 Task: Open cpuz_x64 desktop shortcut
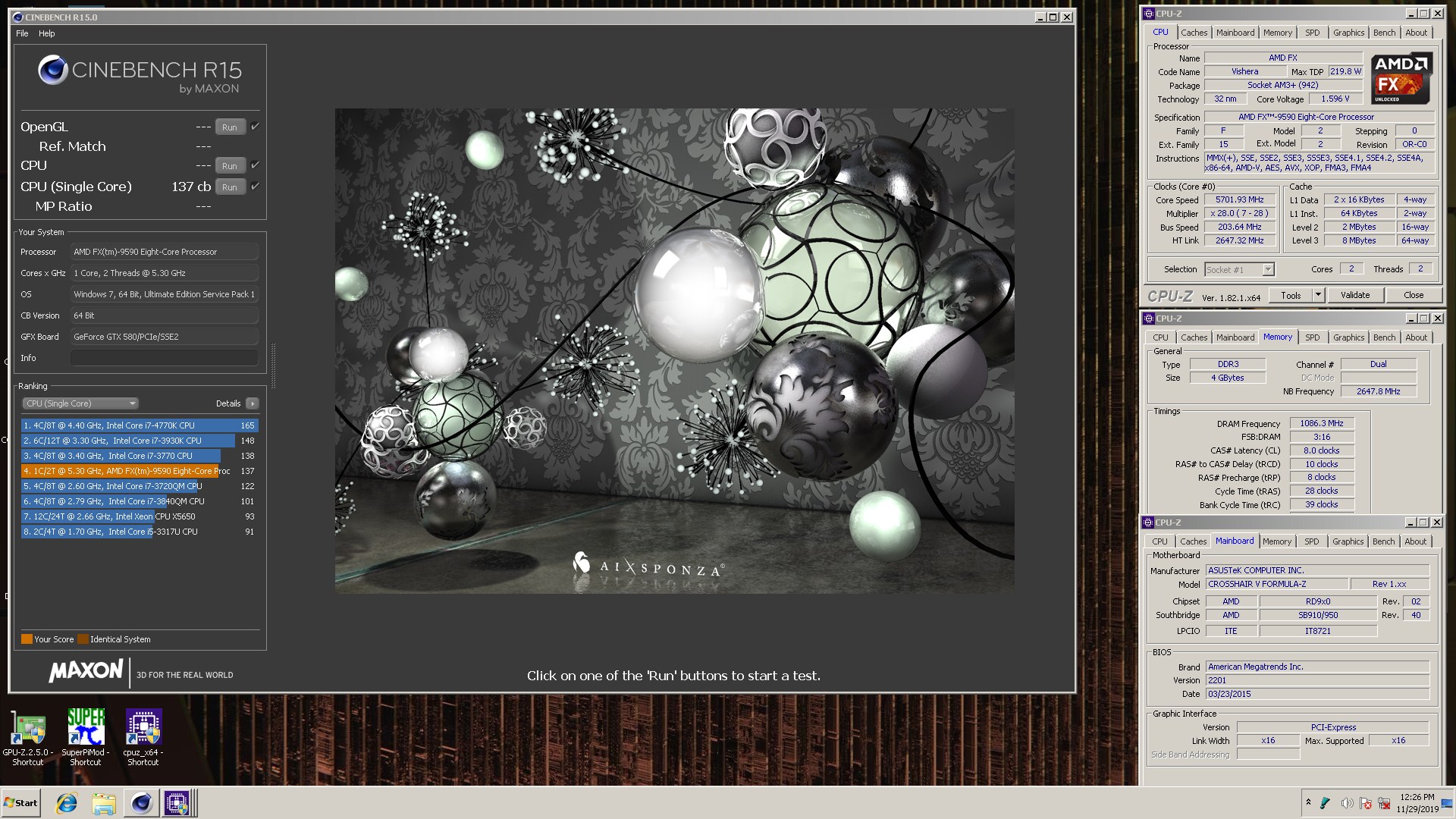[x=143, y=737]
